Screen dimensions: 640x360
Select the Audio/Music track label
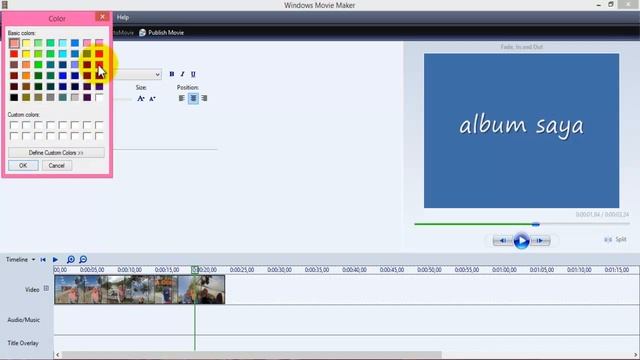tap(24, 320)
